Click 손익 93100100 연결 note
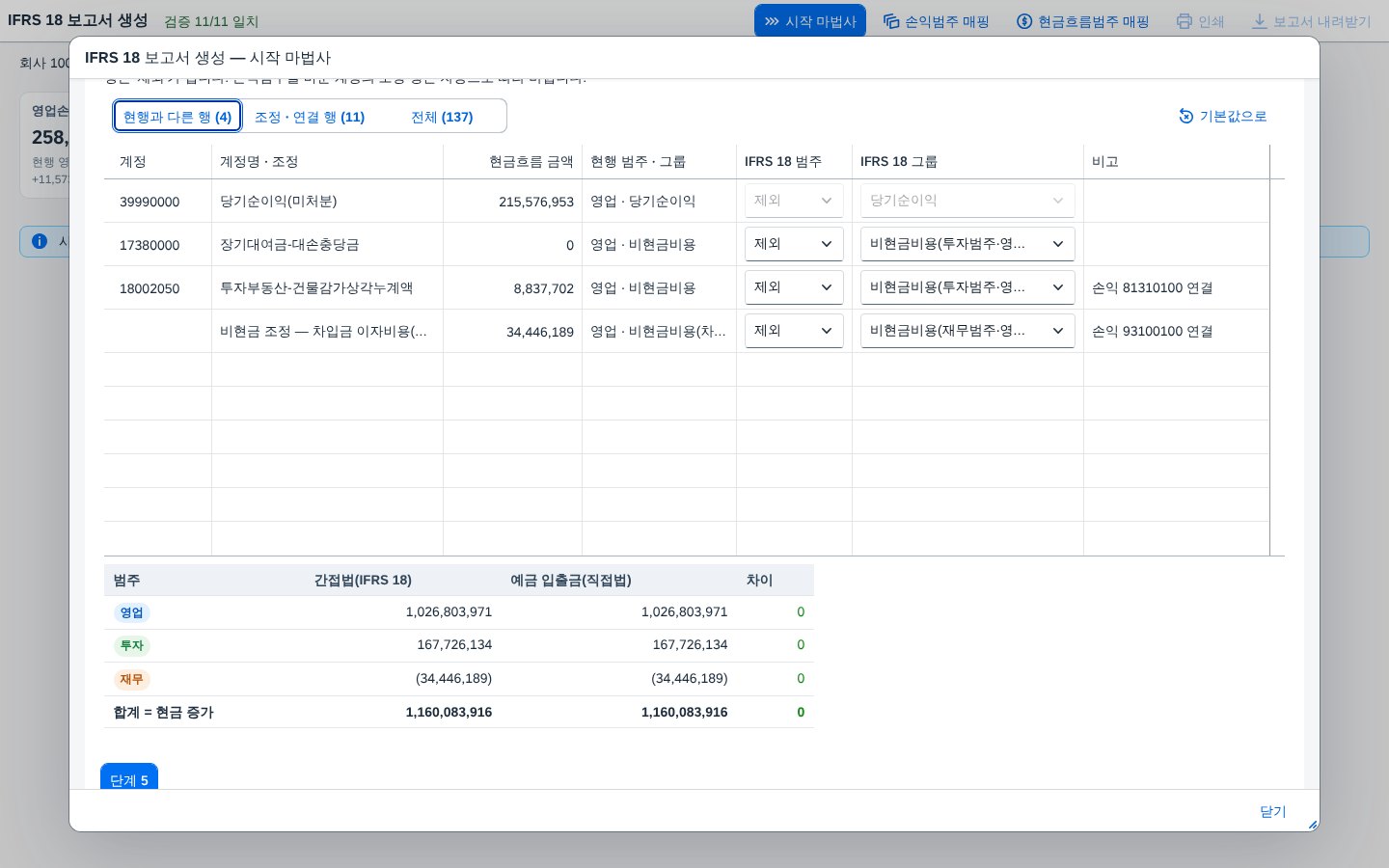This screenshot has width=1389, height=868. pos(1153,331)
